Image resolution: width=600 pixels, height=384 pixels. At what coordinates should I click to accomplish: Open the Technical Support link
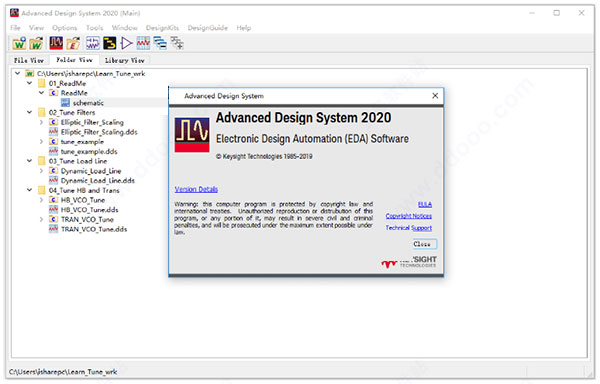[409, 228]
